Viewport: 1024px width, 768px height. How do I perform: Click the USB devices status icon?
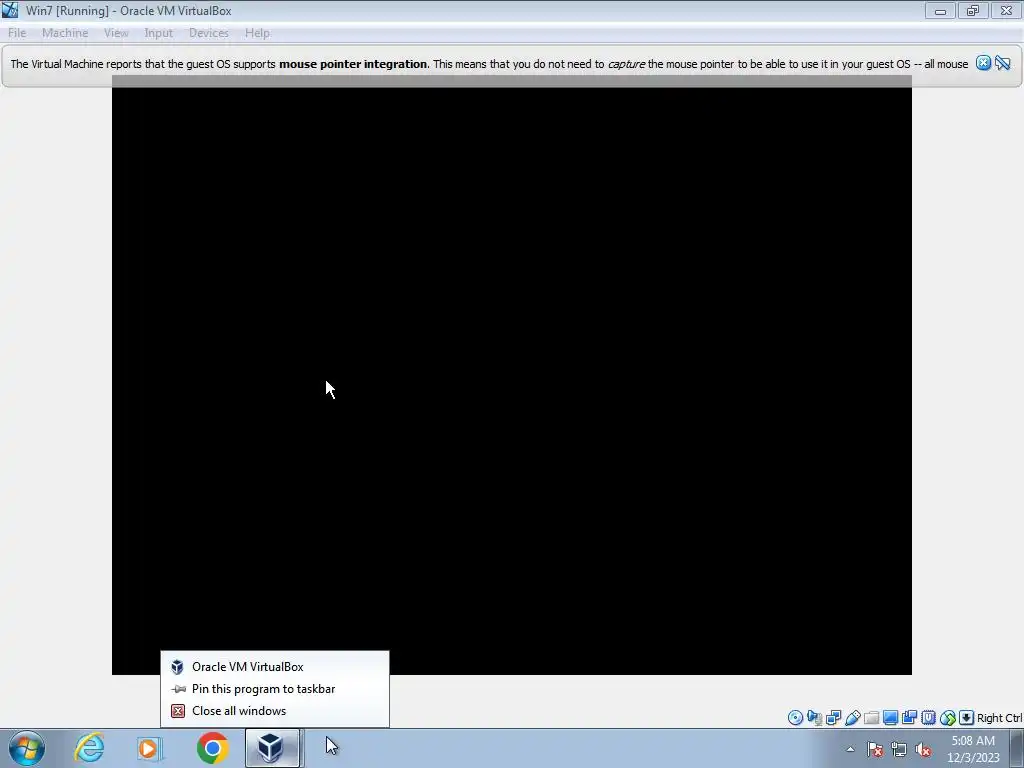click(852, 718)
